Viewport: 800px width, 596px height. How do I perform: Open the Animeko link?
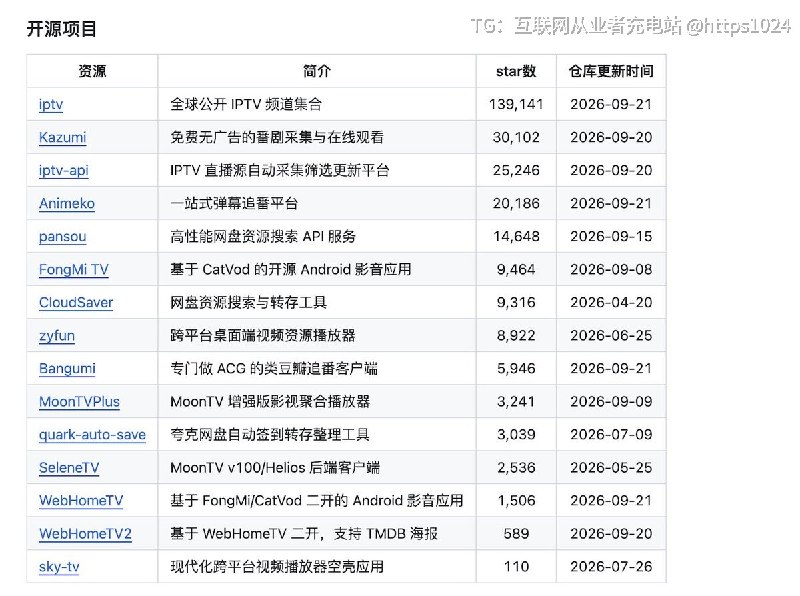point(67,204)
